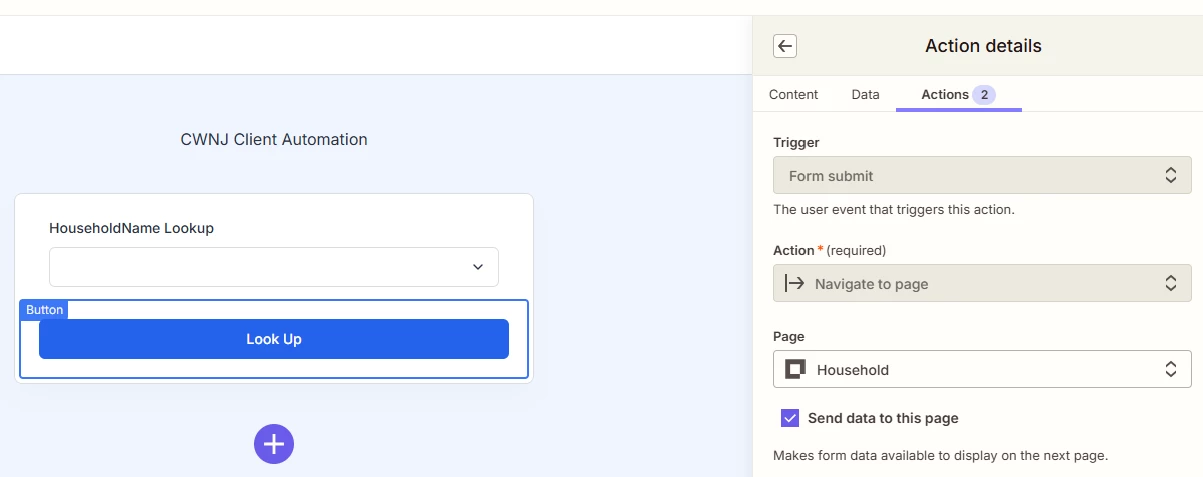The width and height of the screenshot is (1203, 477).
Task: Open the Navigate to page action dropdown
Action: point(982,283)
